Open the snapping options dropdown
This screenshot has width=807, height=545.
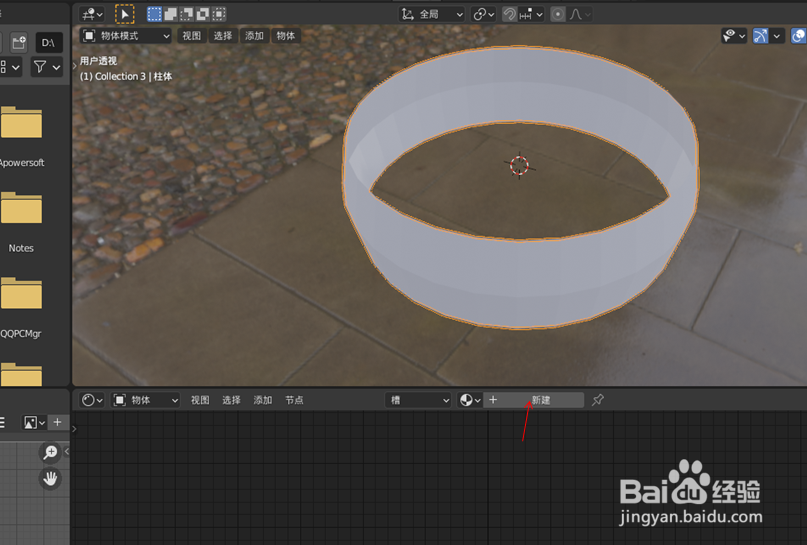[531, 14]
